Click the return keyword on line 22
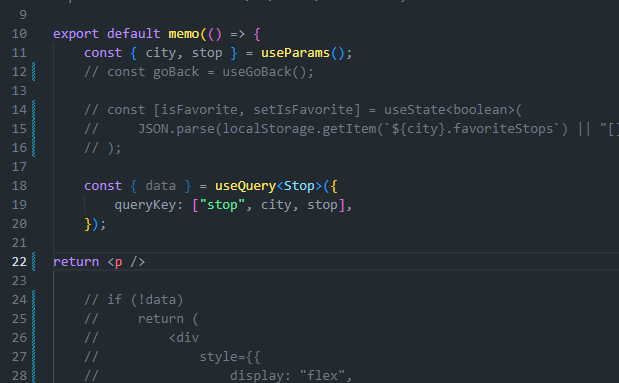 tap(76, 262)
